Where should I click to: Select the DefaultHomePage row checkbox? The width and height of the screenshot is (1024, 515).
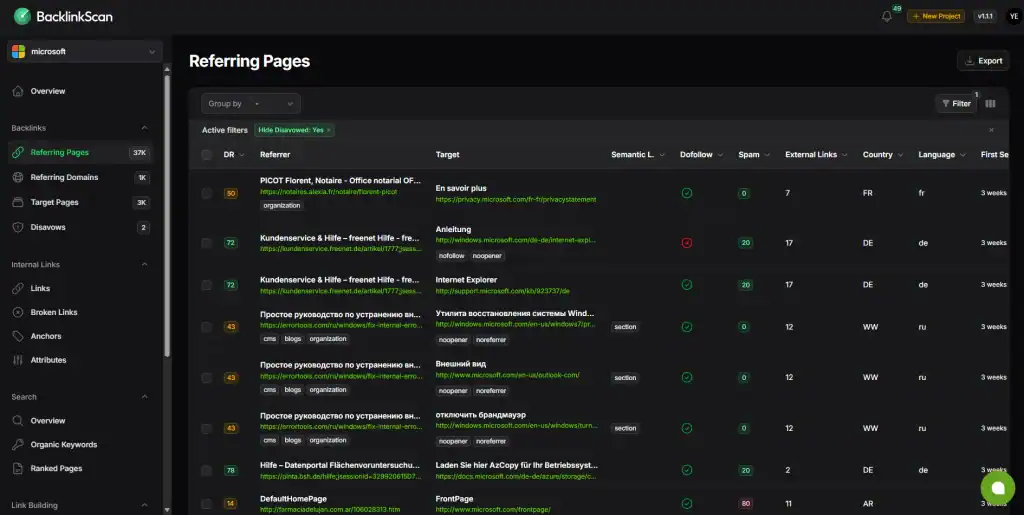[x=206, y=503]
